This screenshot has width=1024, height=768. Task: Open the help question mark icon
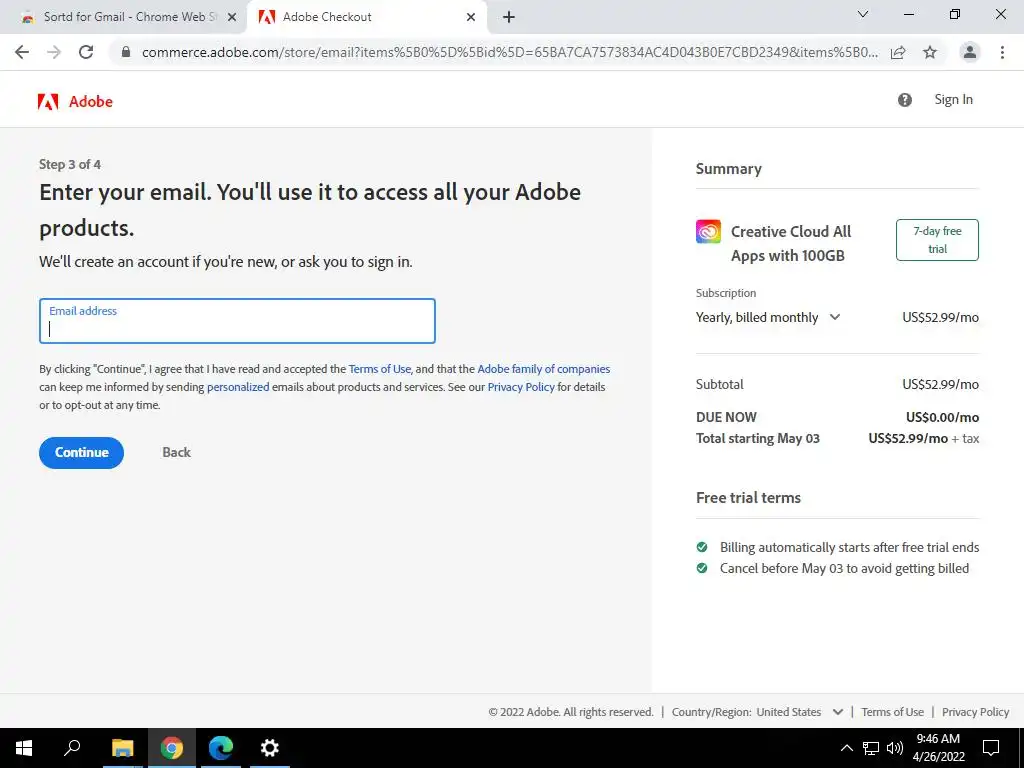point(904,100)
